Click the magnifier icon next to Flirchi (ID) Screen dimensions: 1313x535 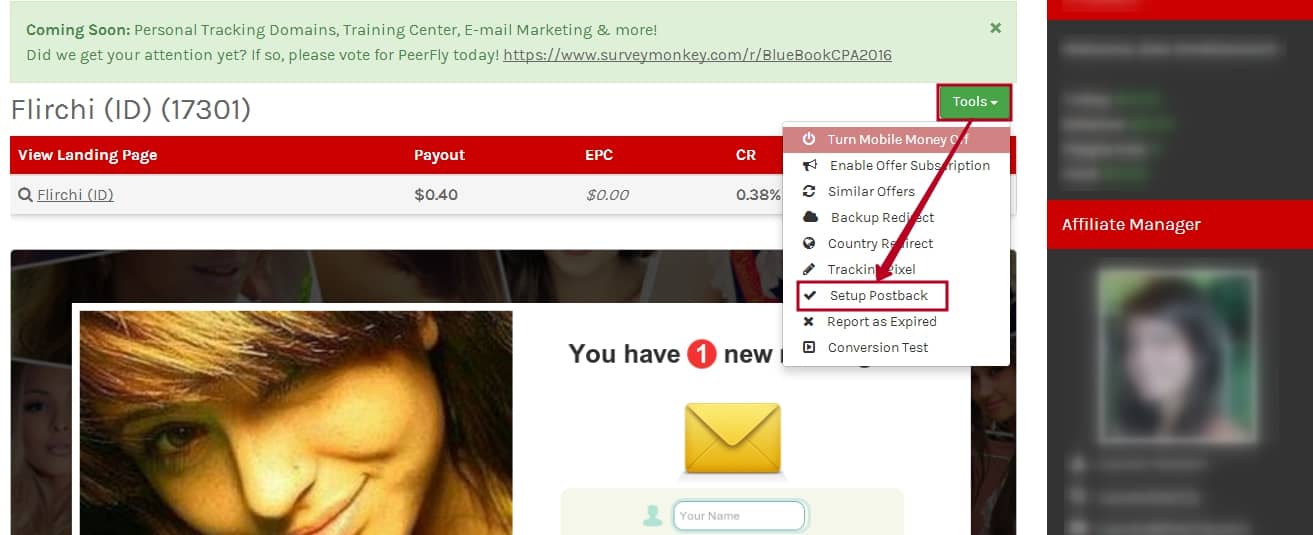point(25,195)
